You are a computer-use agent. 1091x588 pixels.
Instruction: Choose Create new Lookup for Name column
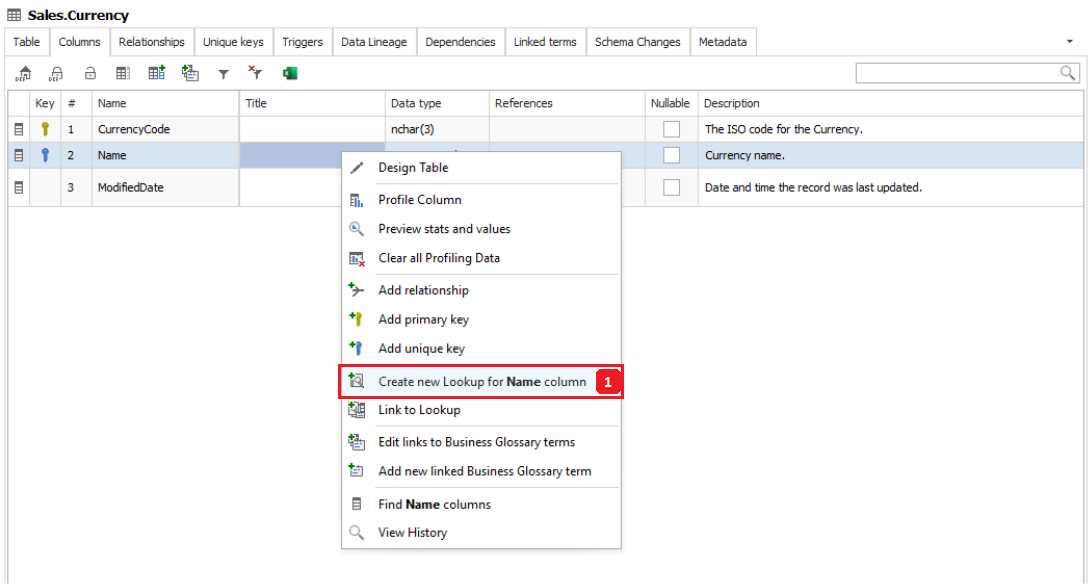pos(481,381)
